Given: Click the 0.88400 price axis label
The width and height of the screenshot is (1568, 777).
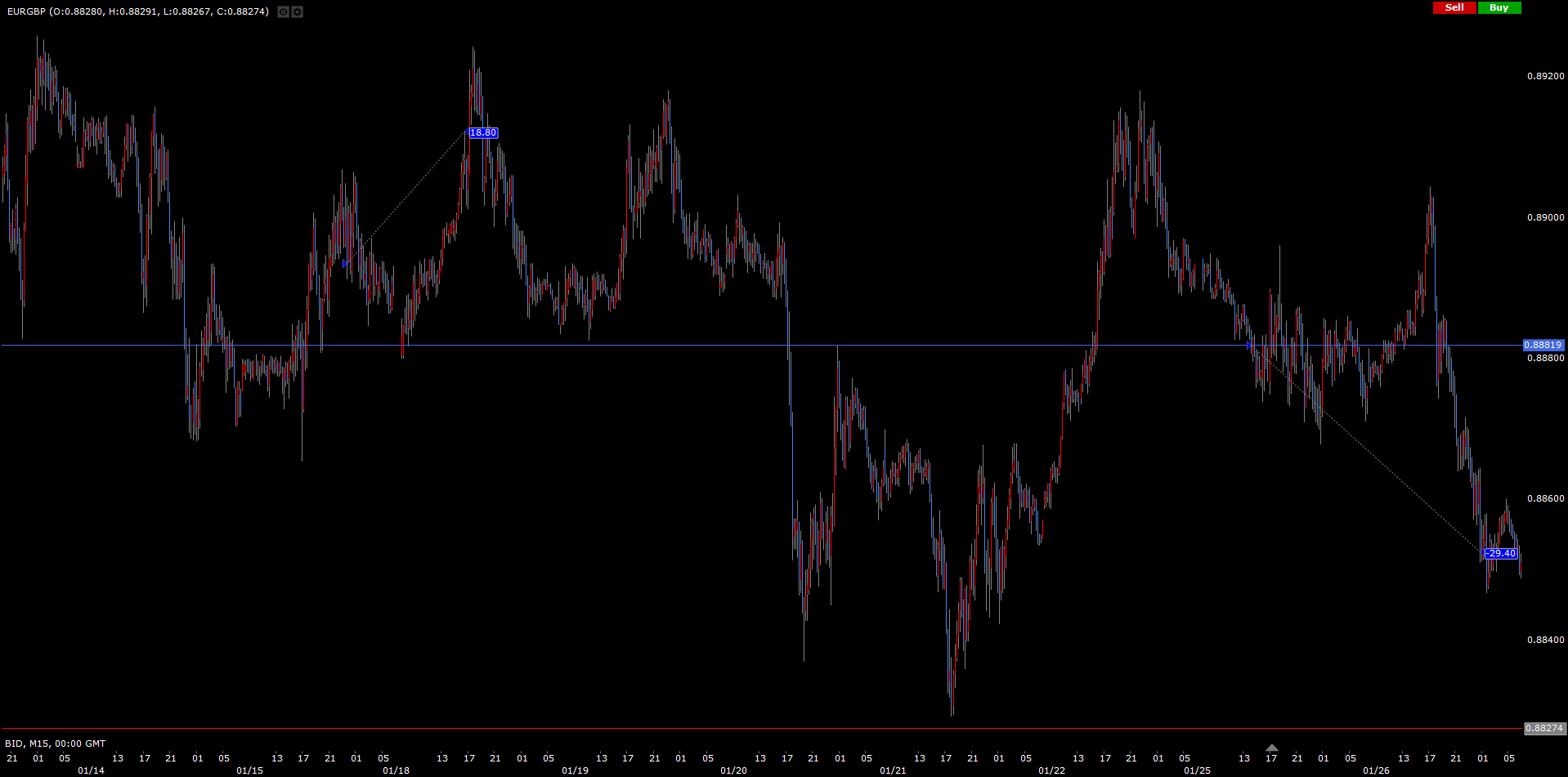Looking at the screenshot, I should [x=1545, y=641].
